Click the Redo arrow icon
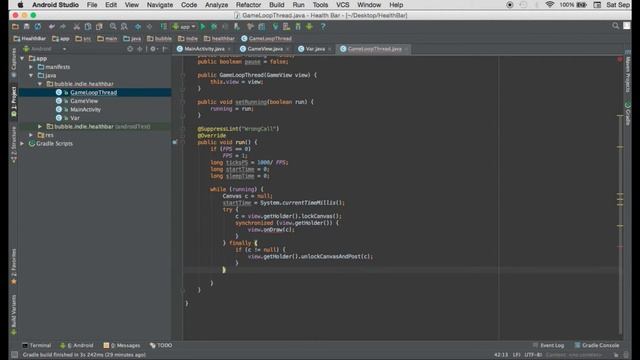Image resolution: width=640 pixels, height=360 pixels. tap(62, 27)
